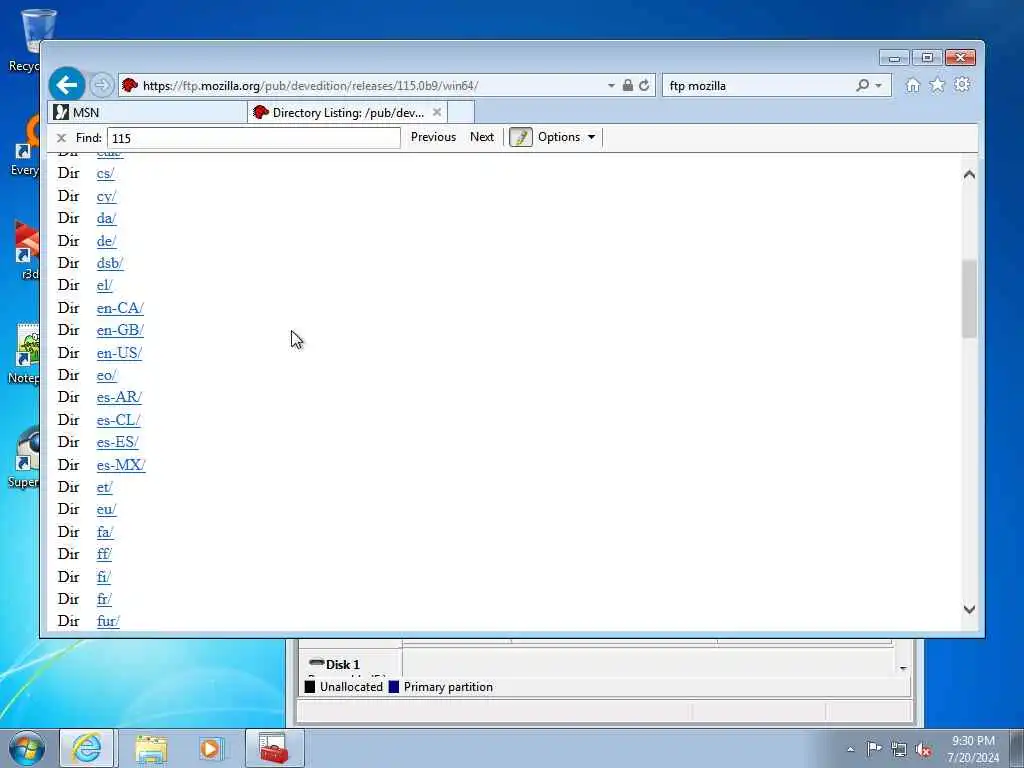This screenshot has width=1024, height=768.
Task: Click Previous in the Find bar
Action: pos(433,137)
